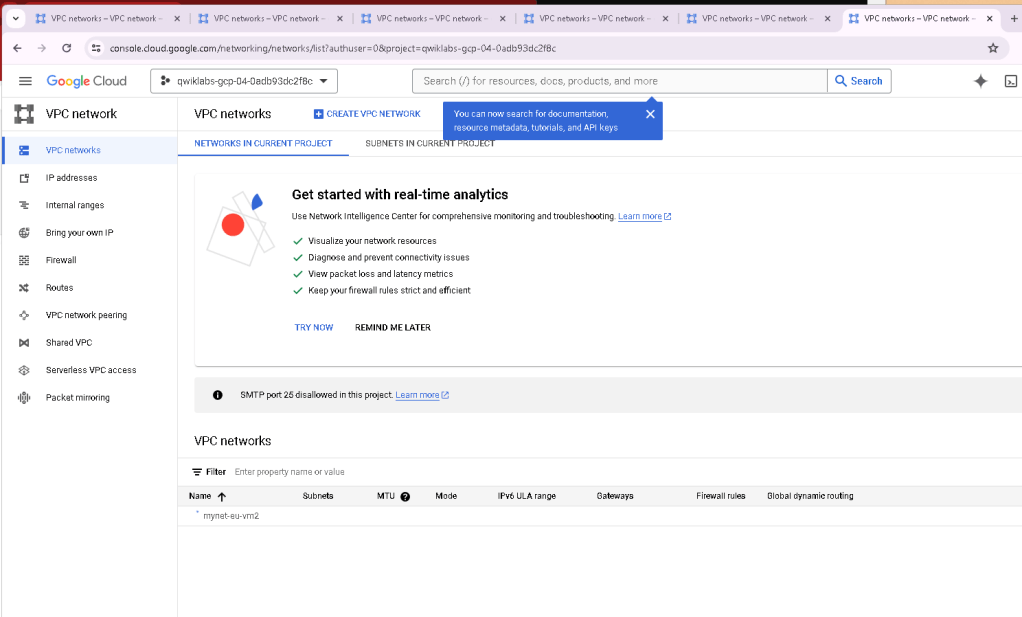Select VPC networks icon in sidebar
1022x617 pixels.
click(x=24, y=151)
